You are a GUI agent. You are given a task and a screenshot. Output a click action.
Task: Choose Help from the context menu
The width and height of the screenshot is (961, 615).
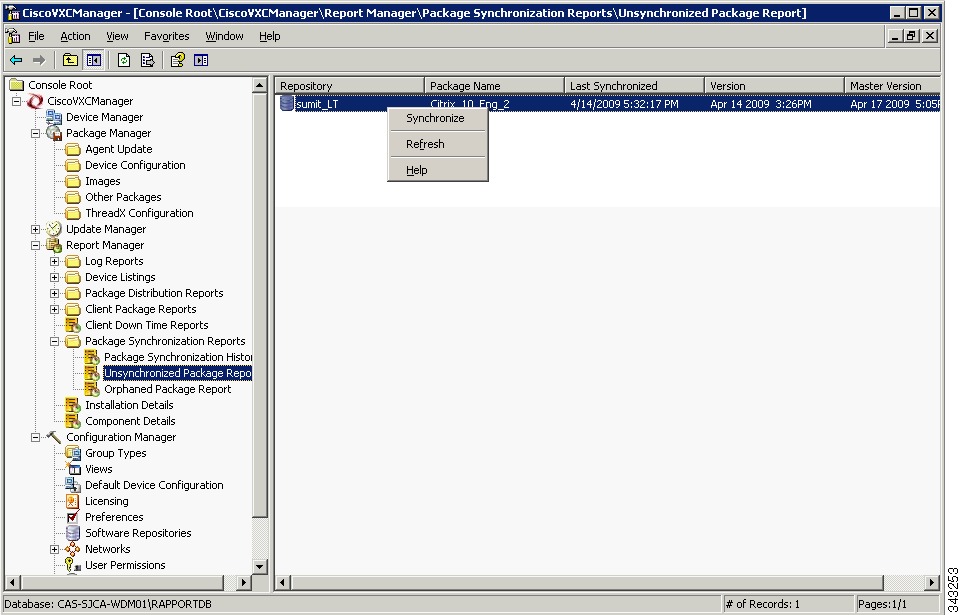click(438, 170)
